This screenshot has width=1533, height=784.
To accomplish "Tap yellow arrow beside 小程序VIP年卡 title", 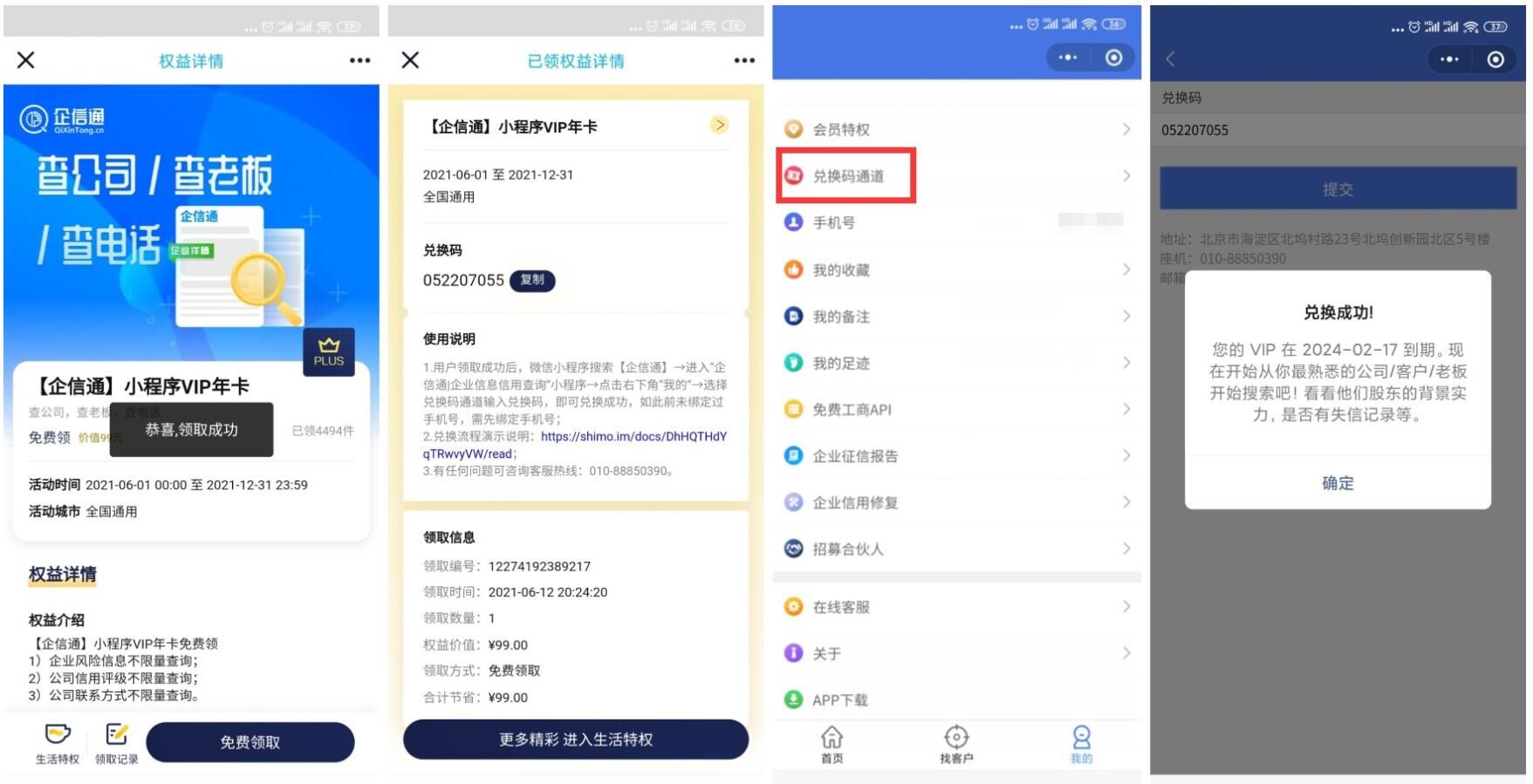I will tap(719, 125).
